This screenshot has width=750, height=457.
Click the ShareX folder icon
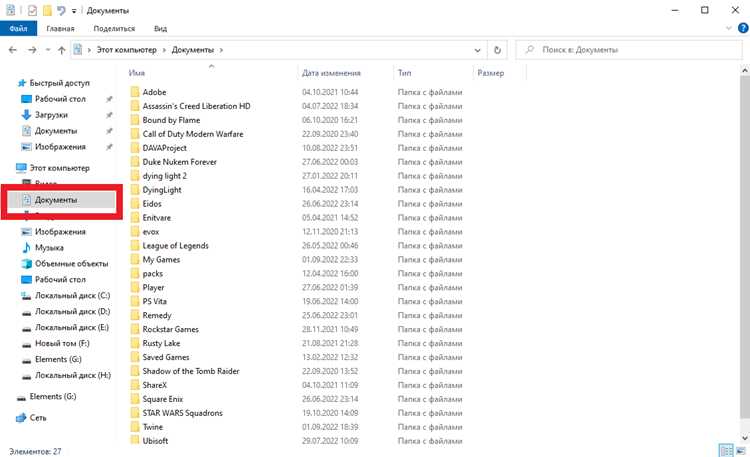[135, 385]
